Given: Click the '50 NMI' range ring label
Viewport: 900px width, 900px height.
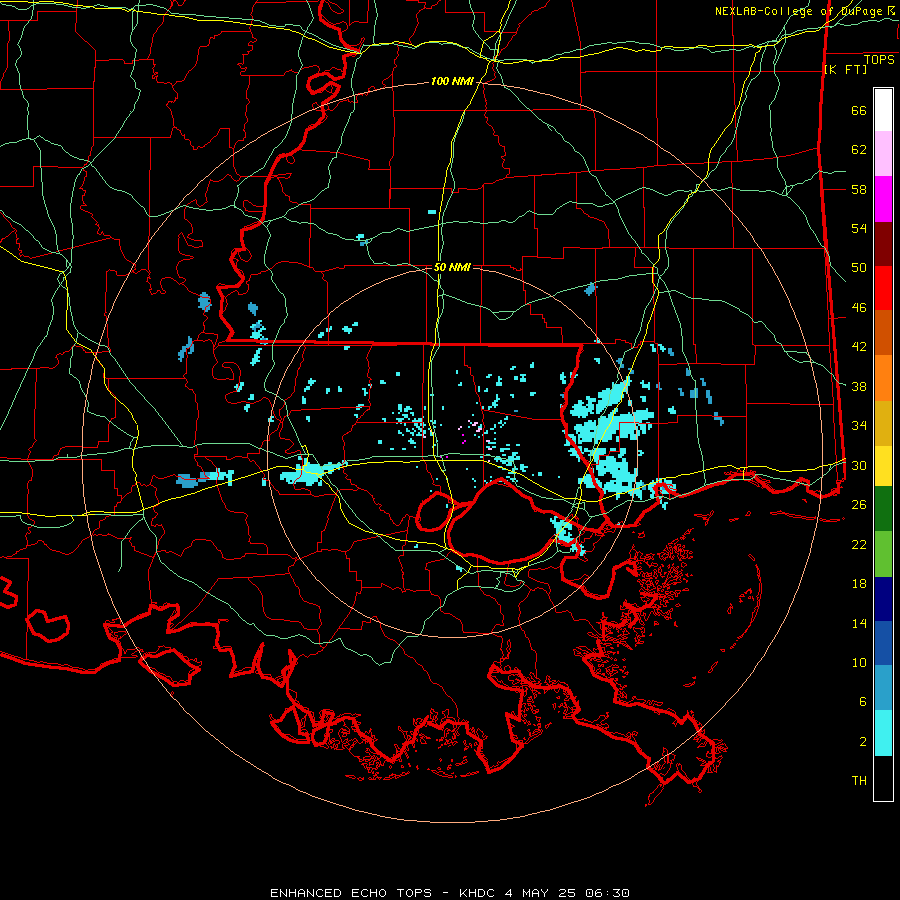Looking at the screenshot, I should [452, 267].
